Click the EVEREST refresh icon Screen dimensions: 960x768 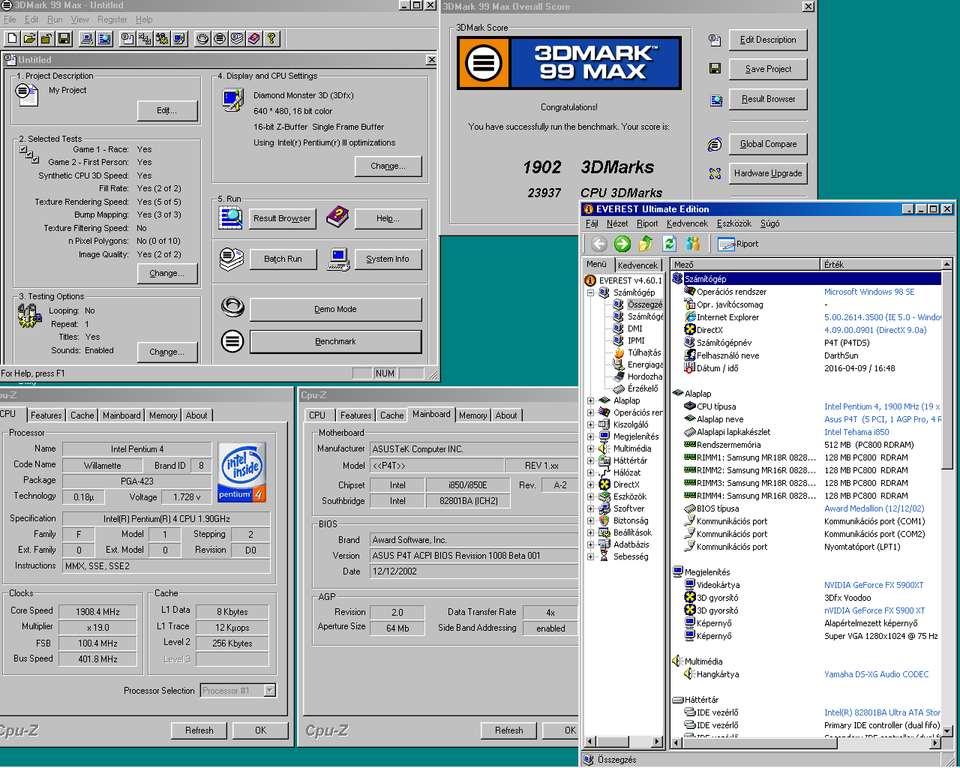pyautogui.click(x=669, y=244)
